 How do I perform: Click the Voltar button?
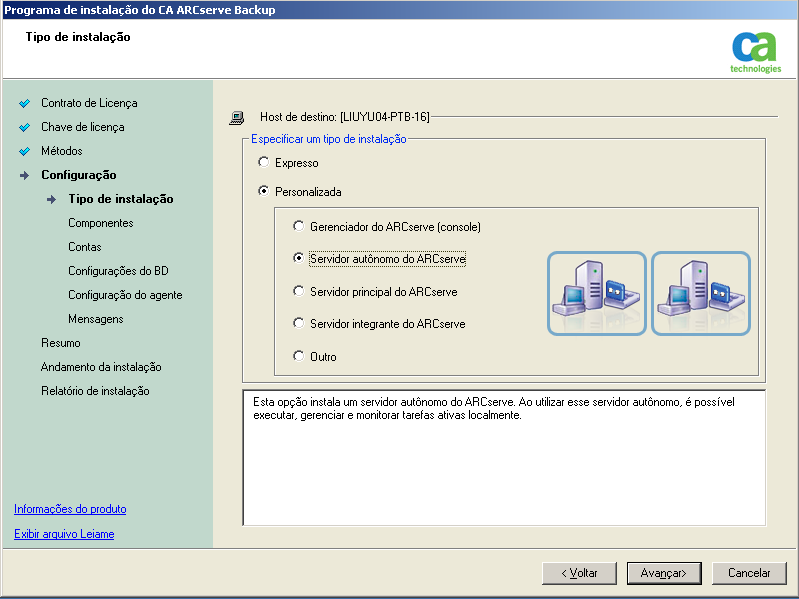[579, 573]
